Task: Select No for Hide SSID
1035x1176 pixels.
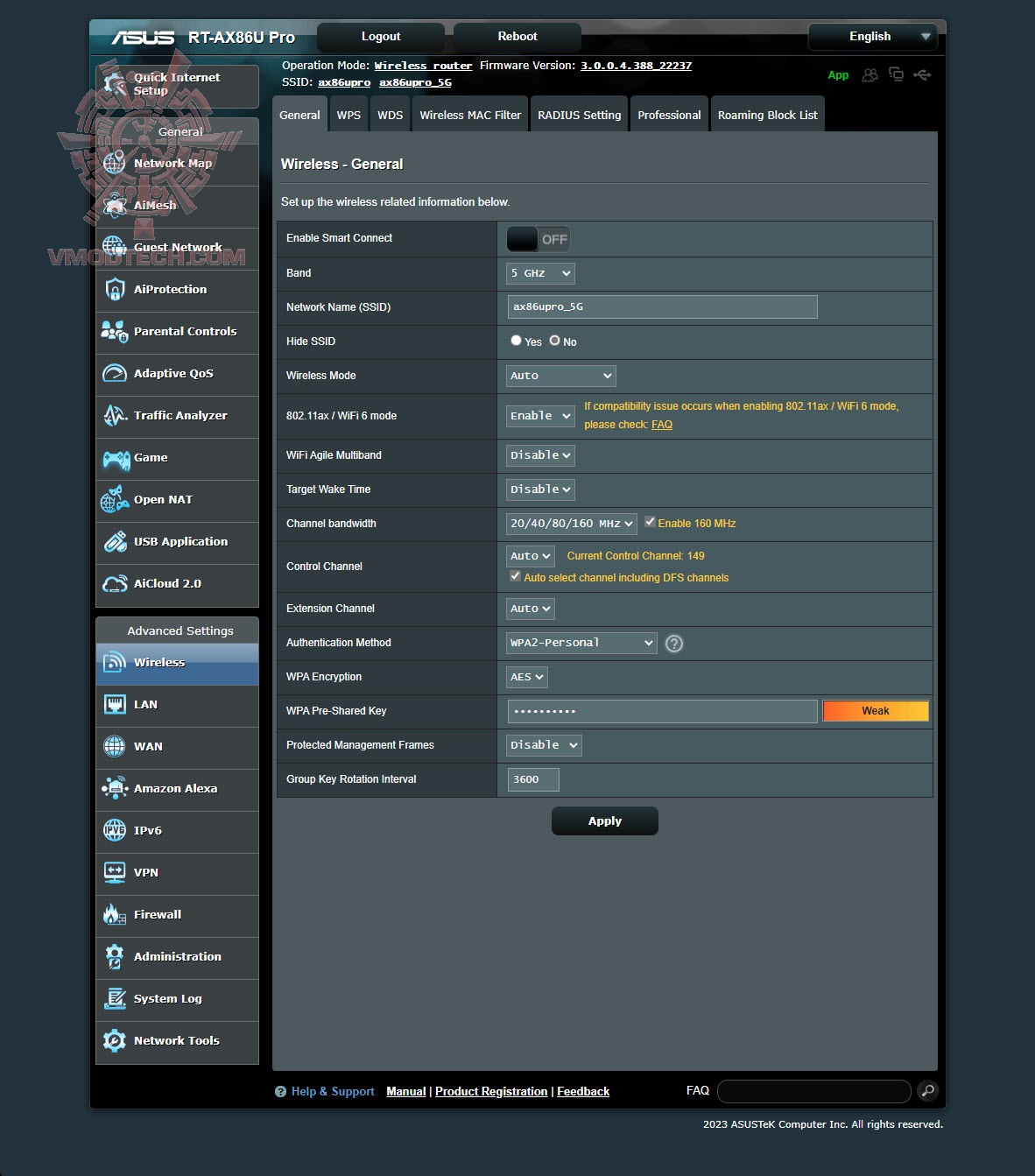Action: pyautogui.click(x=554, y=341)
